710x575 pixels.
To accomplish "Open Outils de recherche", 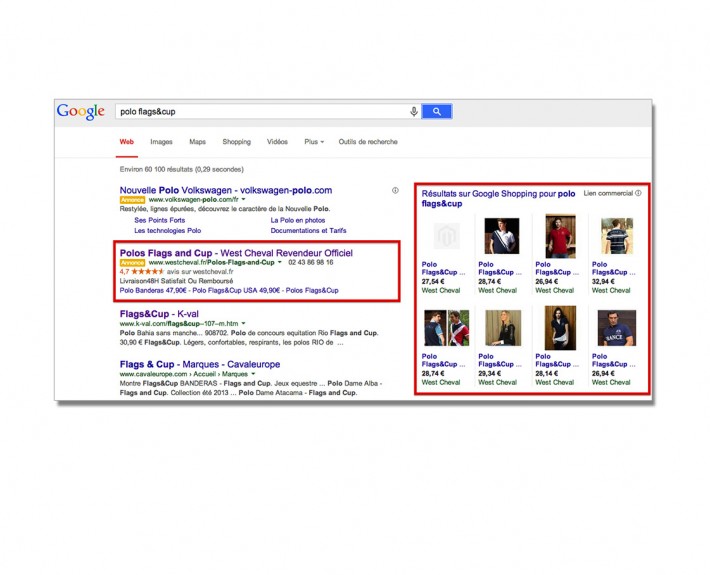I will pyautogui.click(x=368, y=142).
